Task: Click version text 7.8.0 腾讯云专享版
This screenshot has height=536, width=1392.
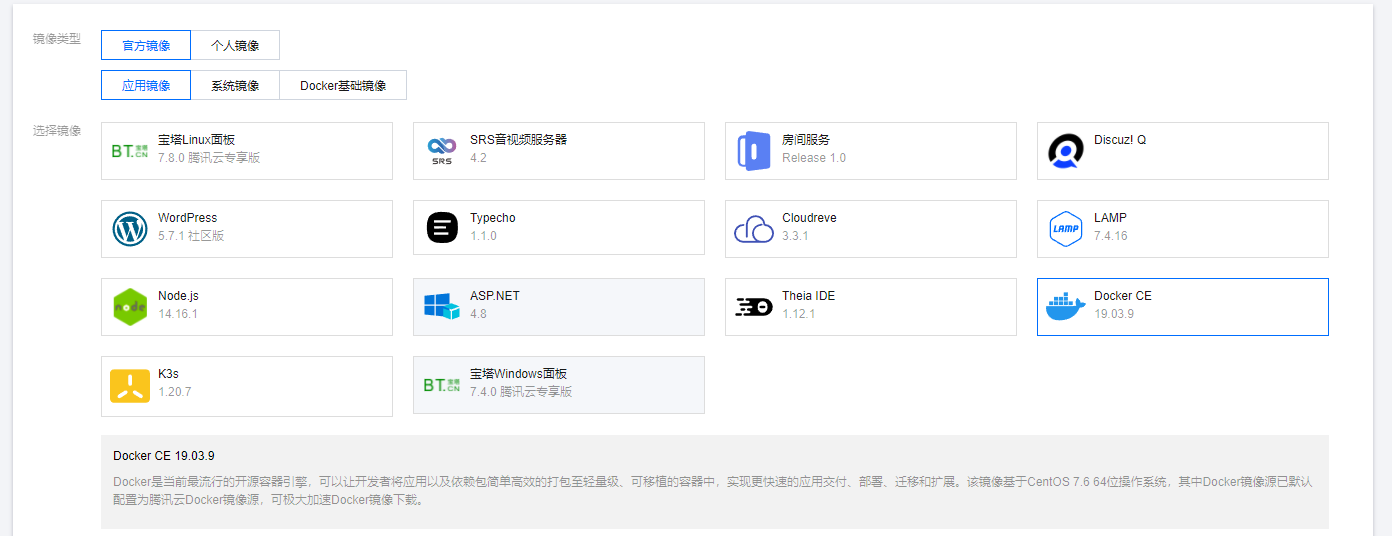Action: click(x=209, y=158)
